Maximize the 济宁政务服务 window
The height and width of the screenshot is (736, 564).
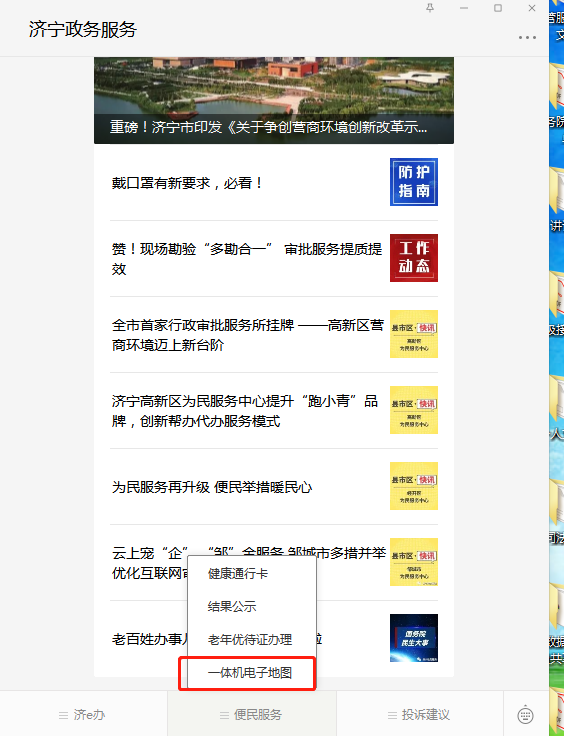pyautogui.click(x=498, y=8)
